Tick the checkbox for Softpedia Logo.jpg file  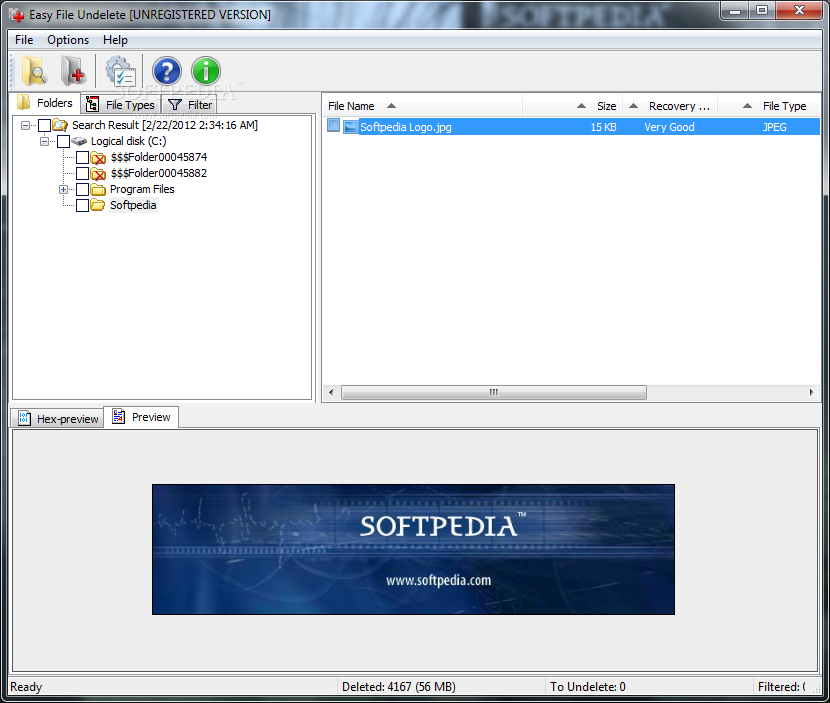333,125
